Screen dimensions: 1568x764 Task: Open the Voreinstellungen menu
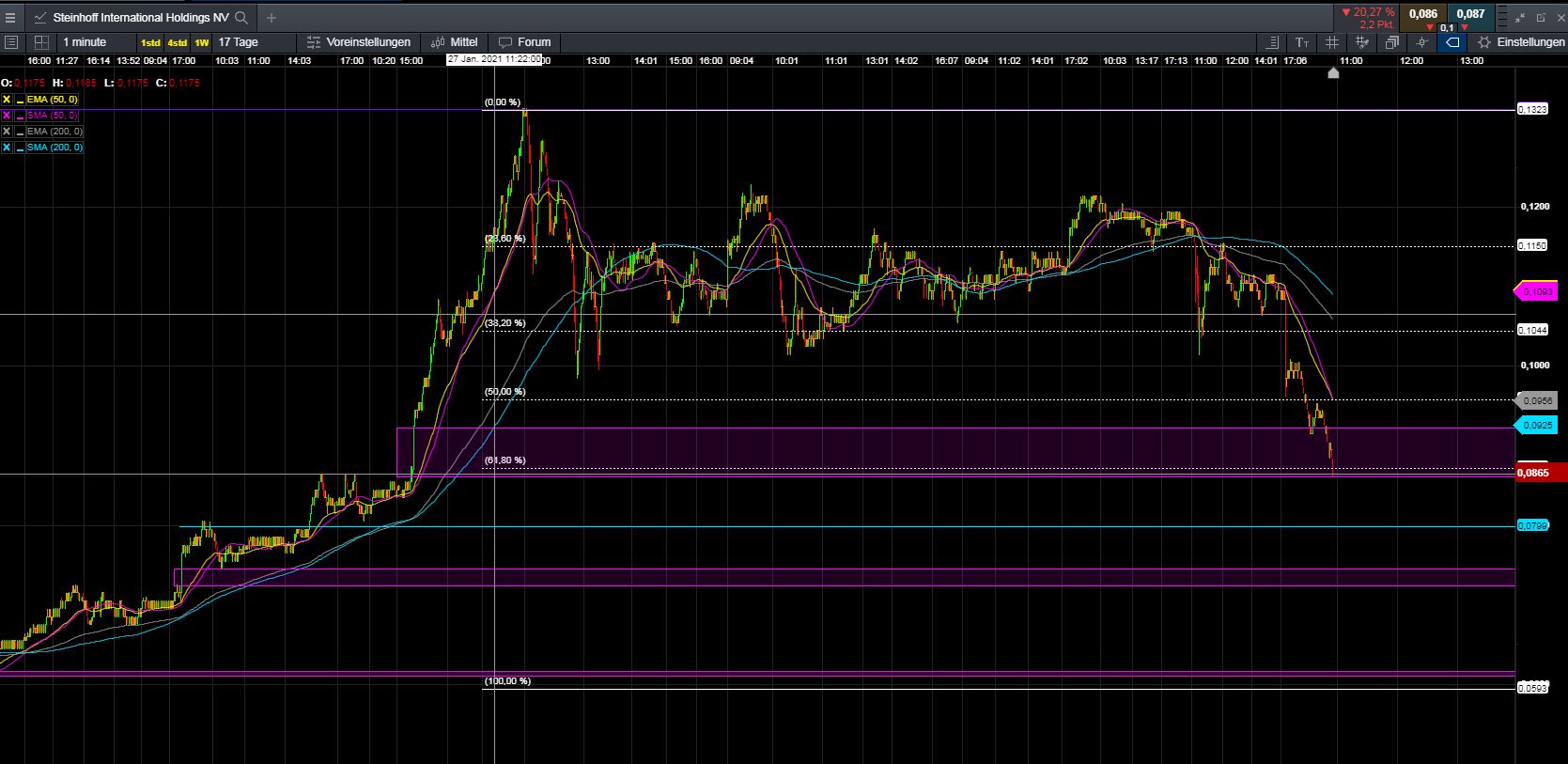(359, 42)
